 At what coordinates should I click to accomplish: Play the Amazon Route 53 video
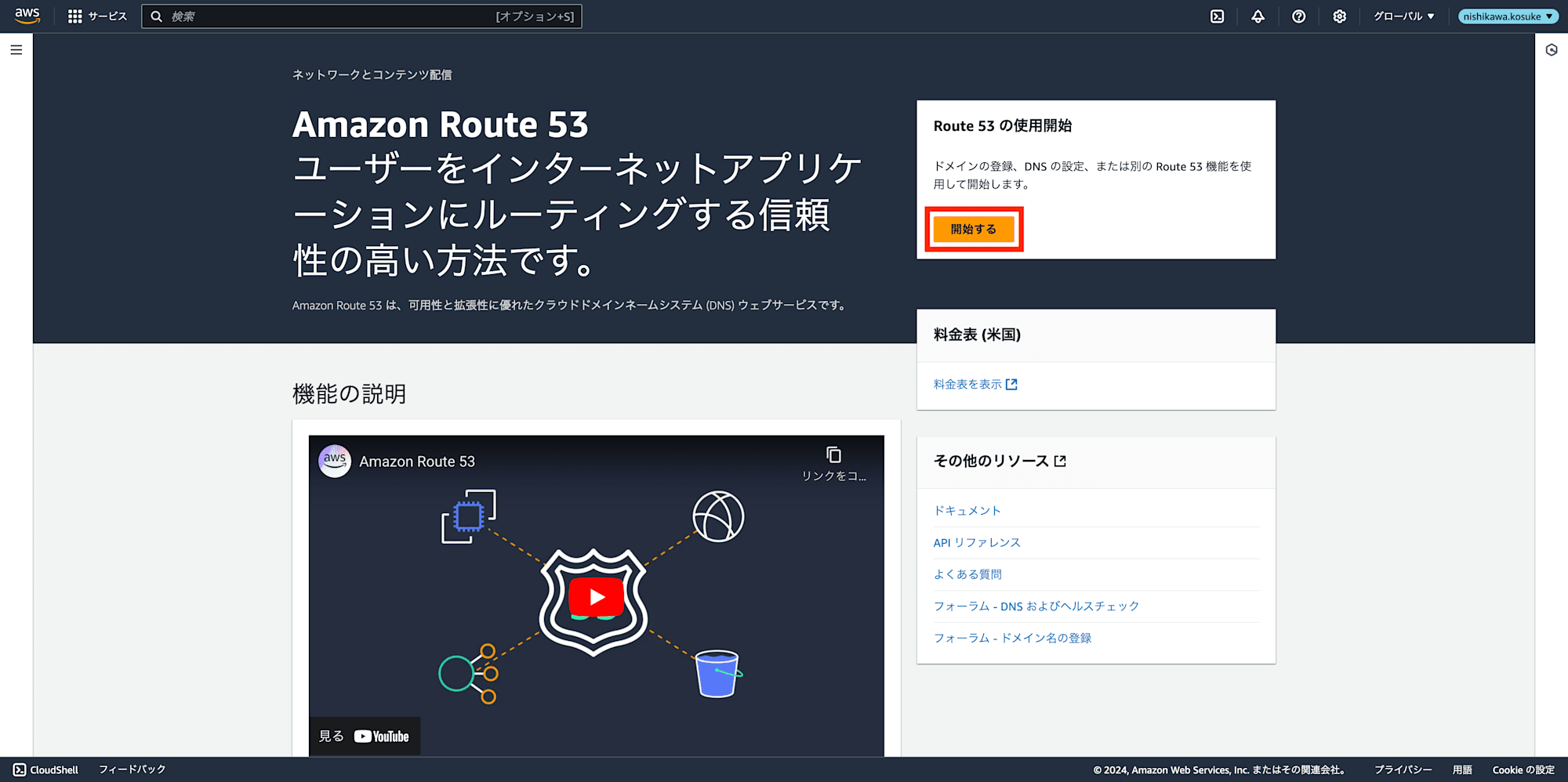(x=597, y=597)
